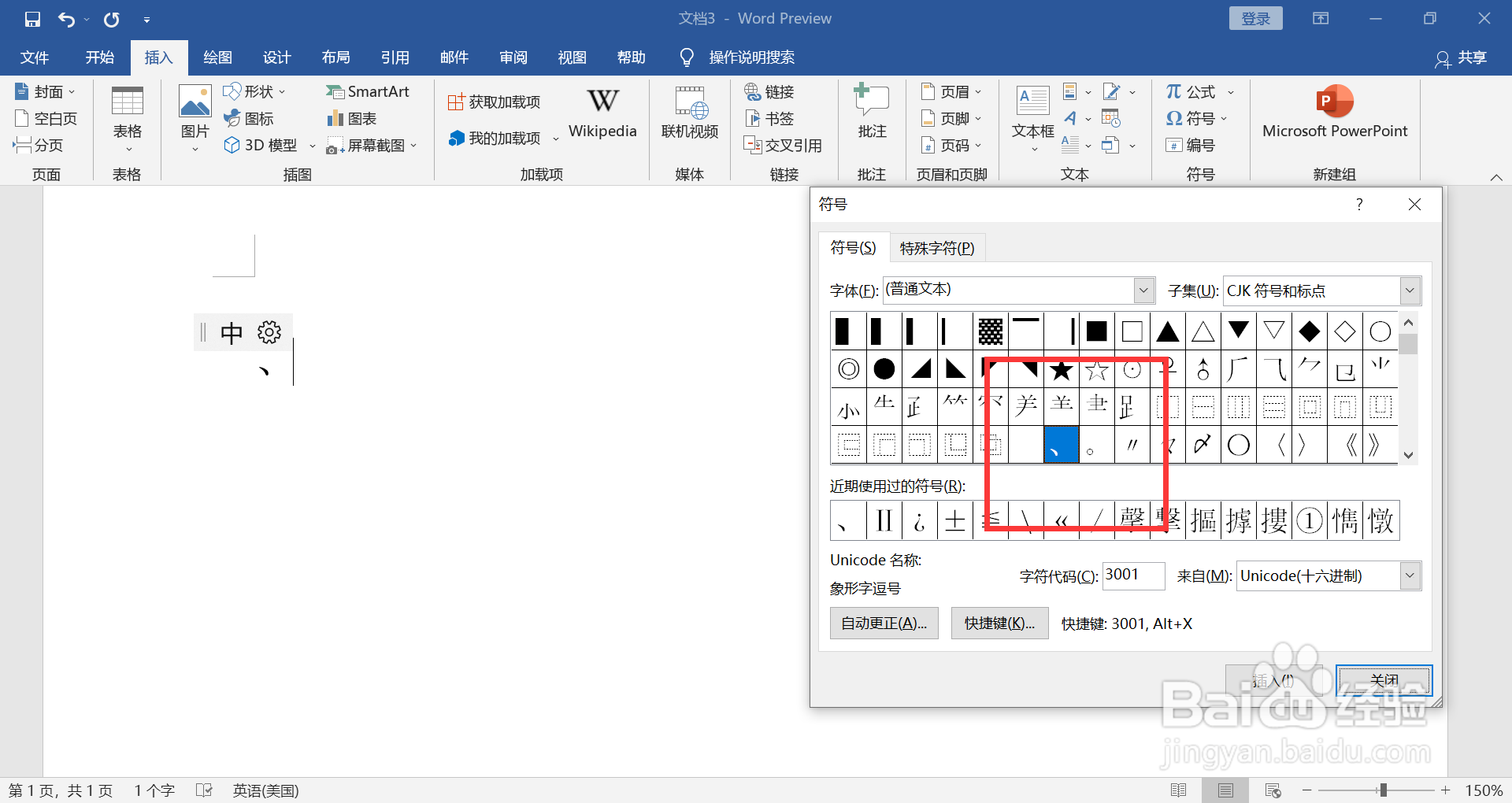This screenshot has width=1512, height=803.
Task: Add a bookmark with 书签
Action: tap(769, 119)
